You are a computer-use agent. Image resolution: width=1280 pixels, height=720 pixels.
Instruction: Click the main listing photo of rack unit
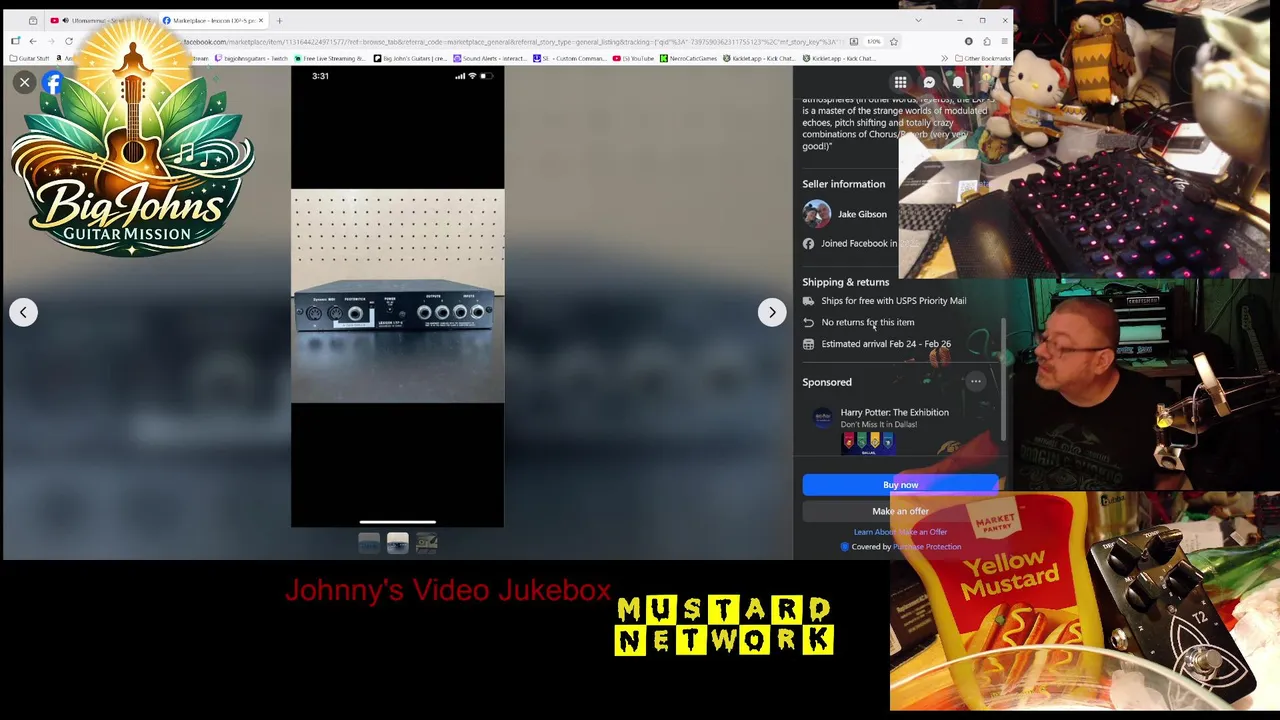(x=398, y=296)
